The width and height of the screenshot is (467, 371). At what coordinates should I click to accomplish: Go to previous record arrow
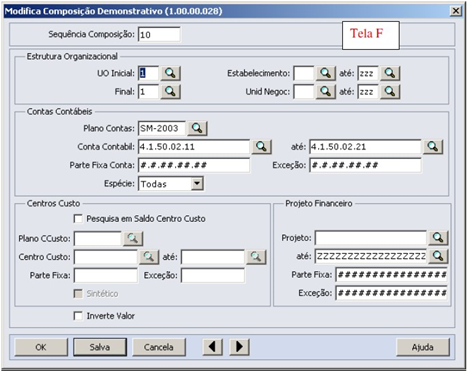212,347
